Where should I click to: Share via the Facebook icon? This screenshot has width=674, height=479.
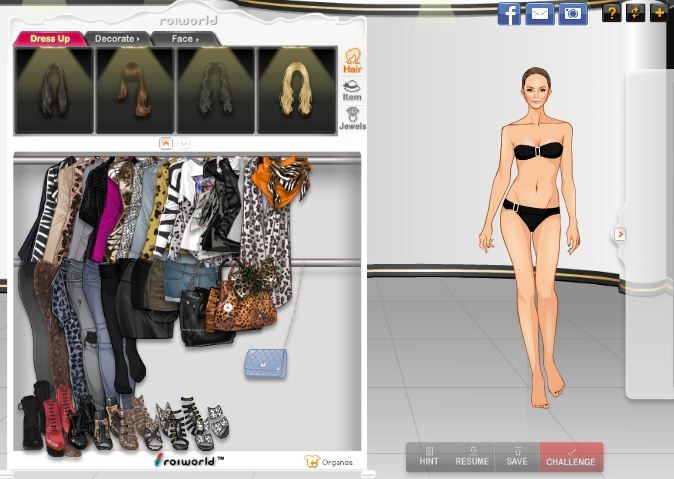(x=509, y=14)
